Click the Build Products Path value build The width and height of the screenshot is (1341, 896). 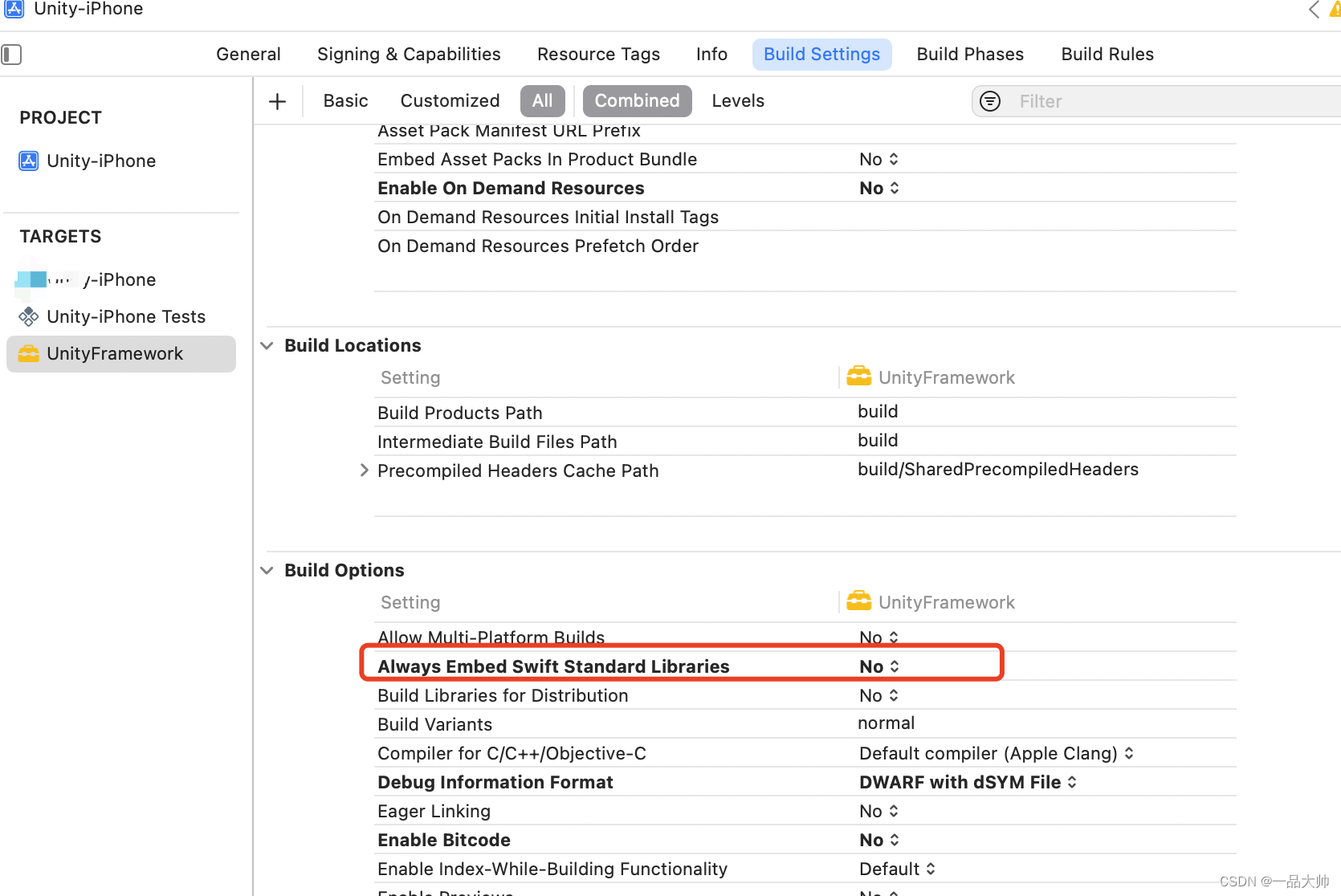pyautogui.click(x=878, y=412)
